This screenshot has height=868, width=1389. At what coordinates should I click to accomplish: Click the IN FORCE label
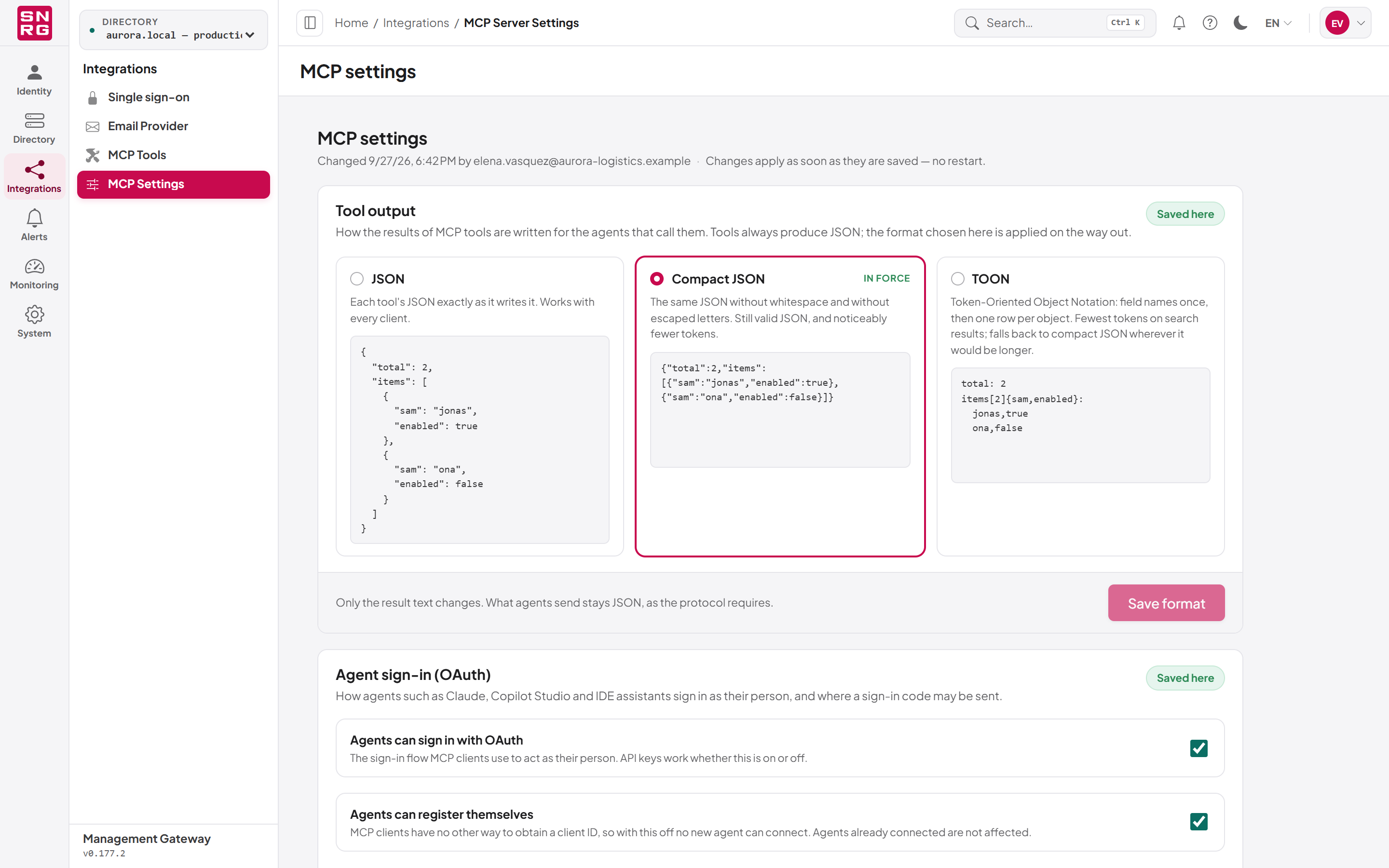pos(886,278)
